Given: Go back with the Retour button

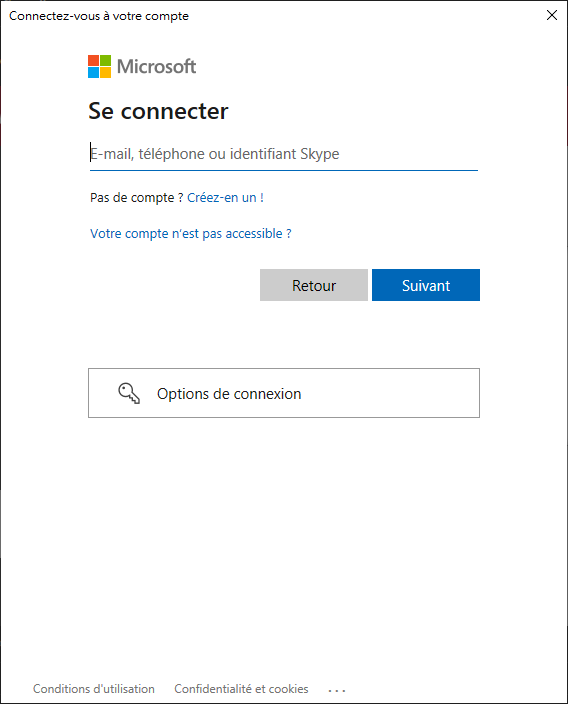Looking at the screenshot, I should (x=314, y=285).
